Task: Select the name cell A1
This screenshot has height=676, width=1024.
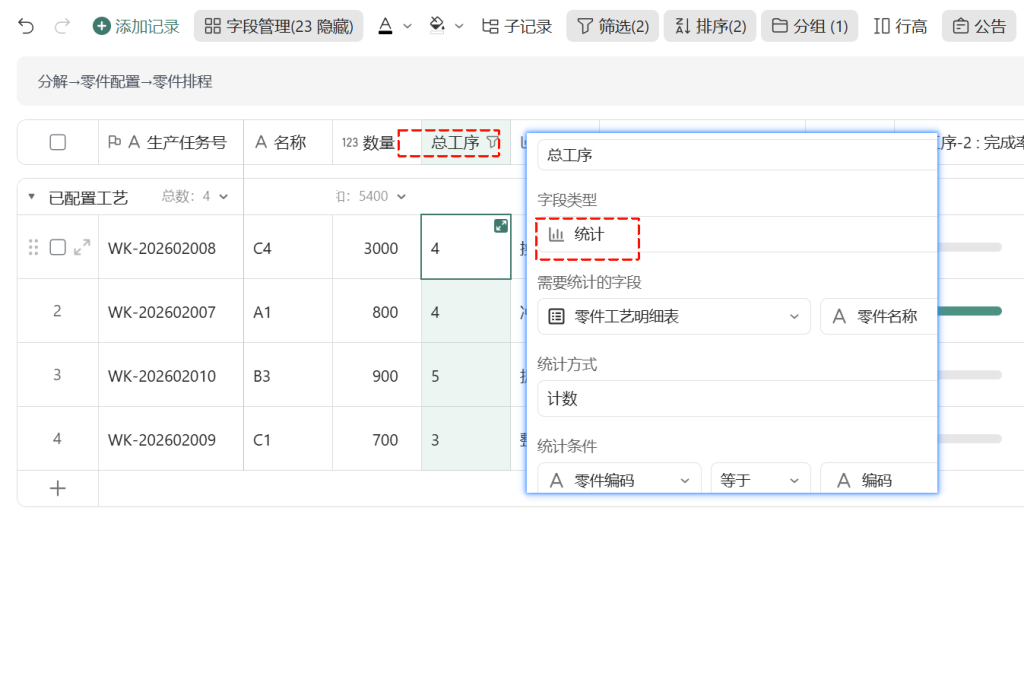Action: pyautogui.click(x=288, y=312)
